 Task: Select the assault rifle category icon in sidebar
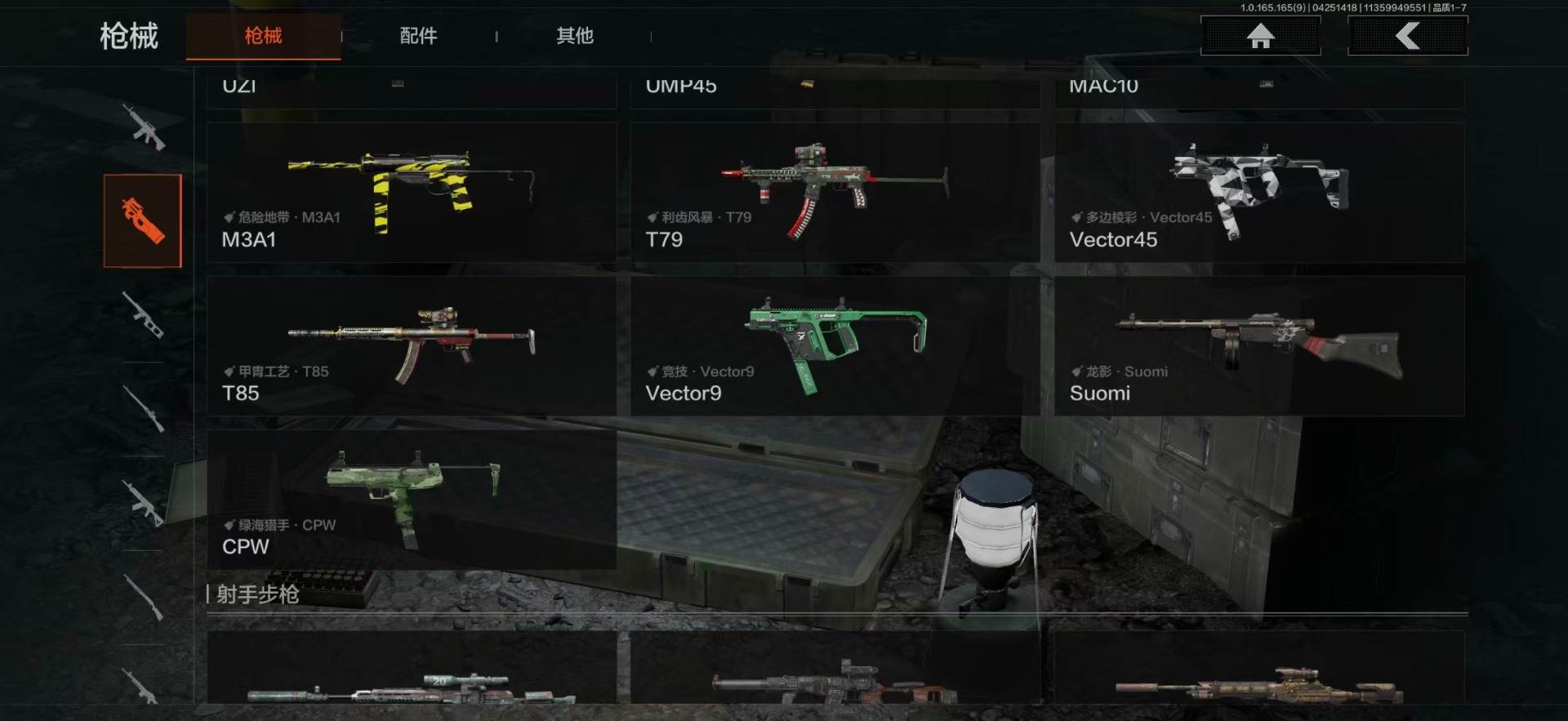(143, 127)
